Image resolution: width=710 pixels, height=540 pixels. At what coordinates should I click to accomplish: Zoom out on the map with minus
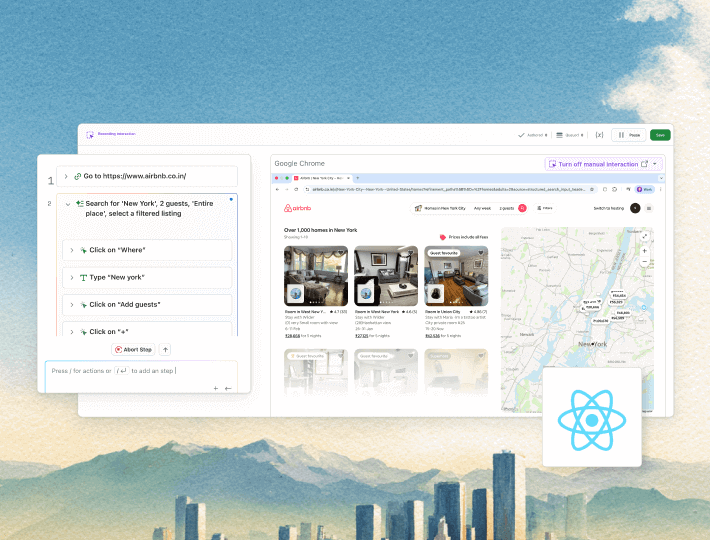[645, 262]
